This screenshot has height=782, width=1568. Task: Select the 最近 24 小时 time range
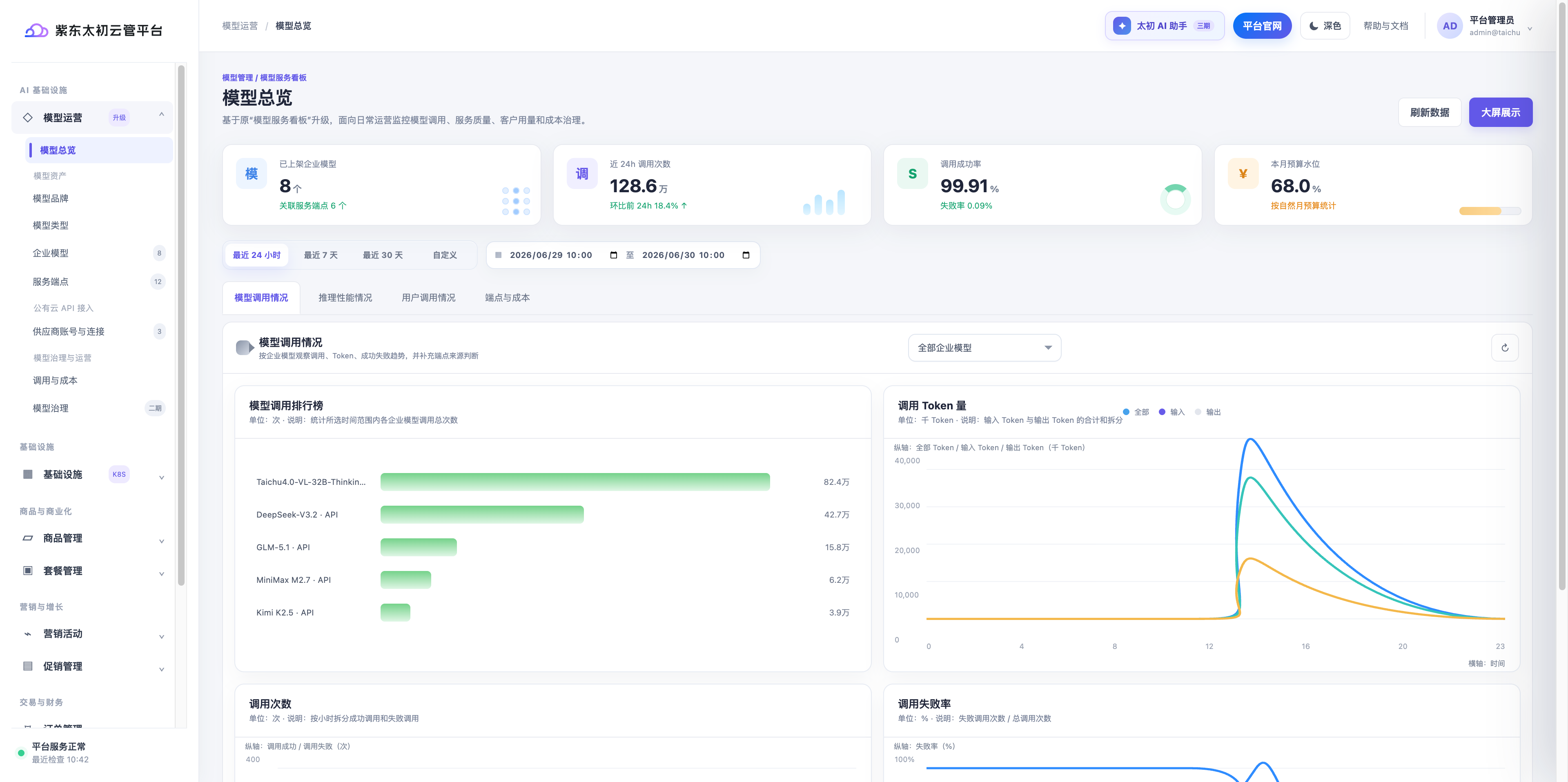256,255
